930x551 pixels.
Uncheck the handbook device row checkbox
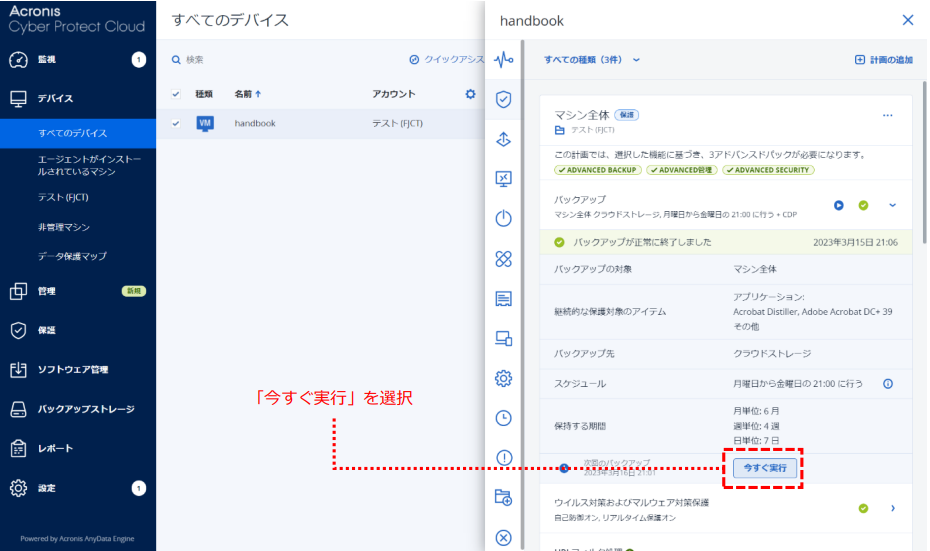pos(176,123)
